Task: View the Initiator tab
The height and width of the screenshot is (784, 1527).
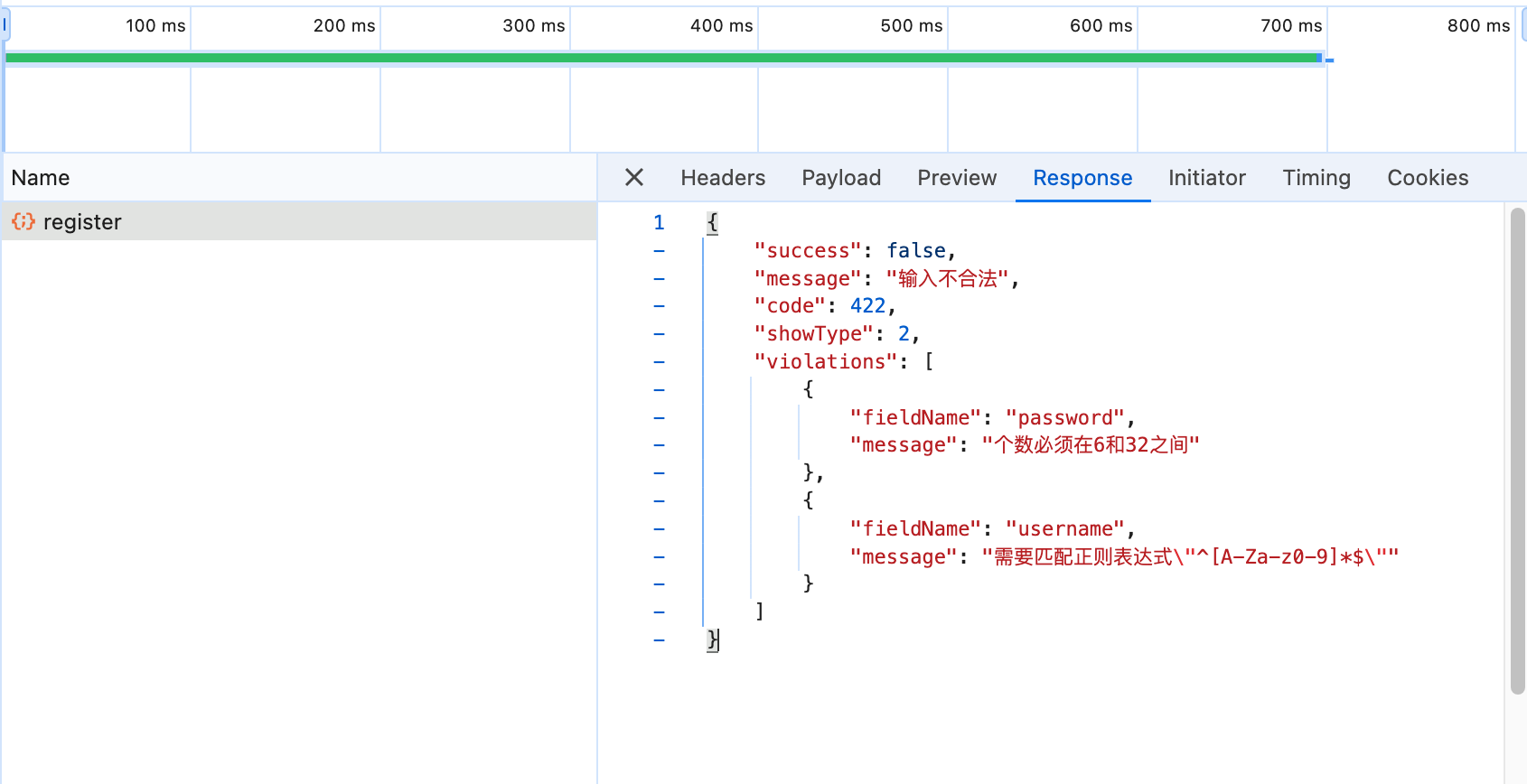Action: click(1206, 178)
